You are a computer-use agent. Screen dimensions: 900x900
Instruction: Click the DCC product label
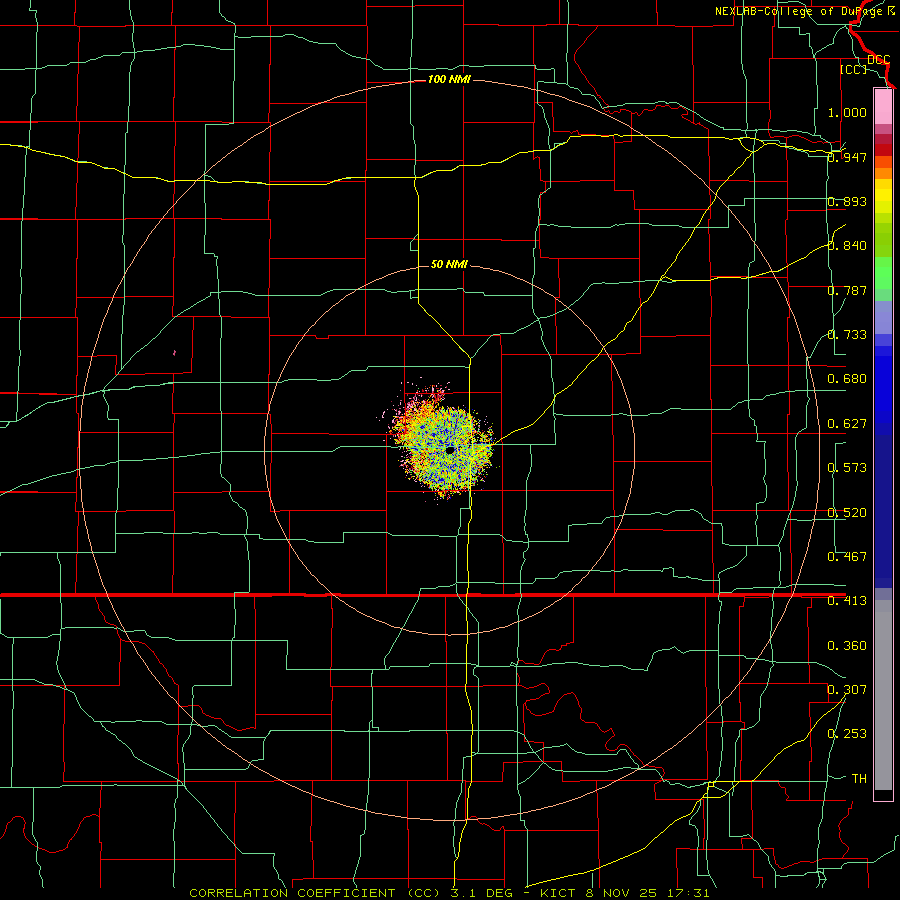(879, 59)
